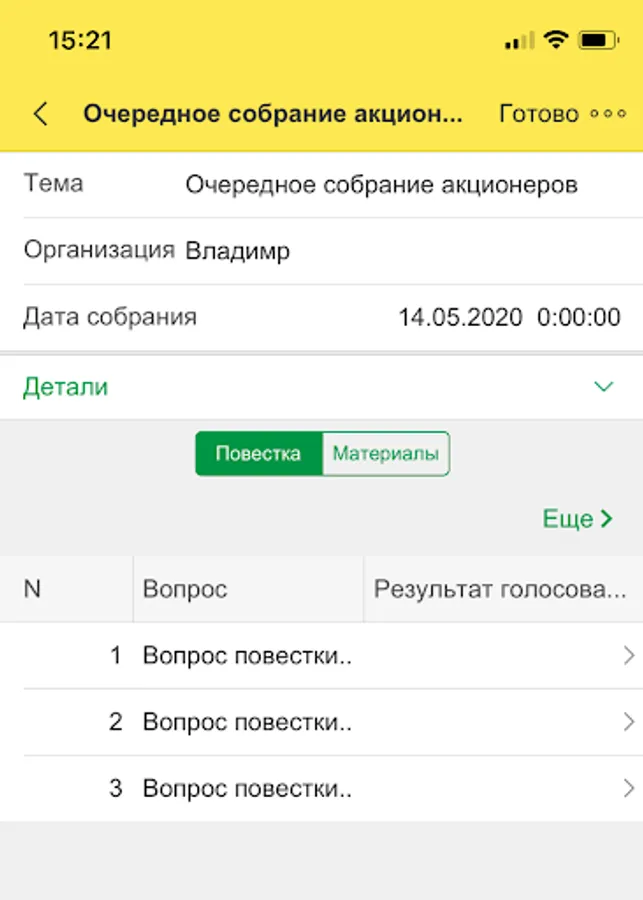Toggle the Детали section header
The height and width of the screenshot is (900, 643).
(66, 387)
